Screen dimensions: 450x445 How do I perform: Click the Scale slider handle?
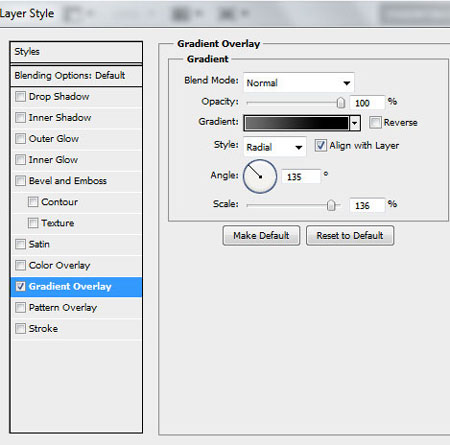point(331,205)
